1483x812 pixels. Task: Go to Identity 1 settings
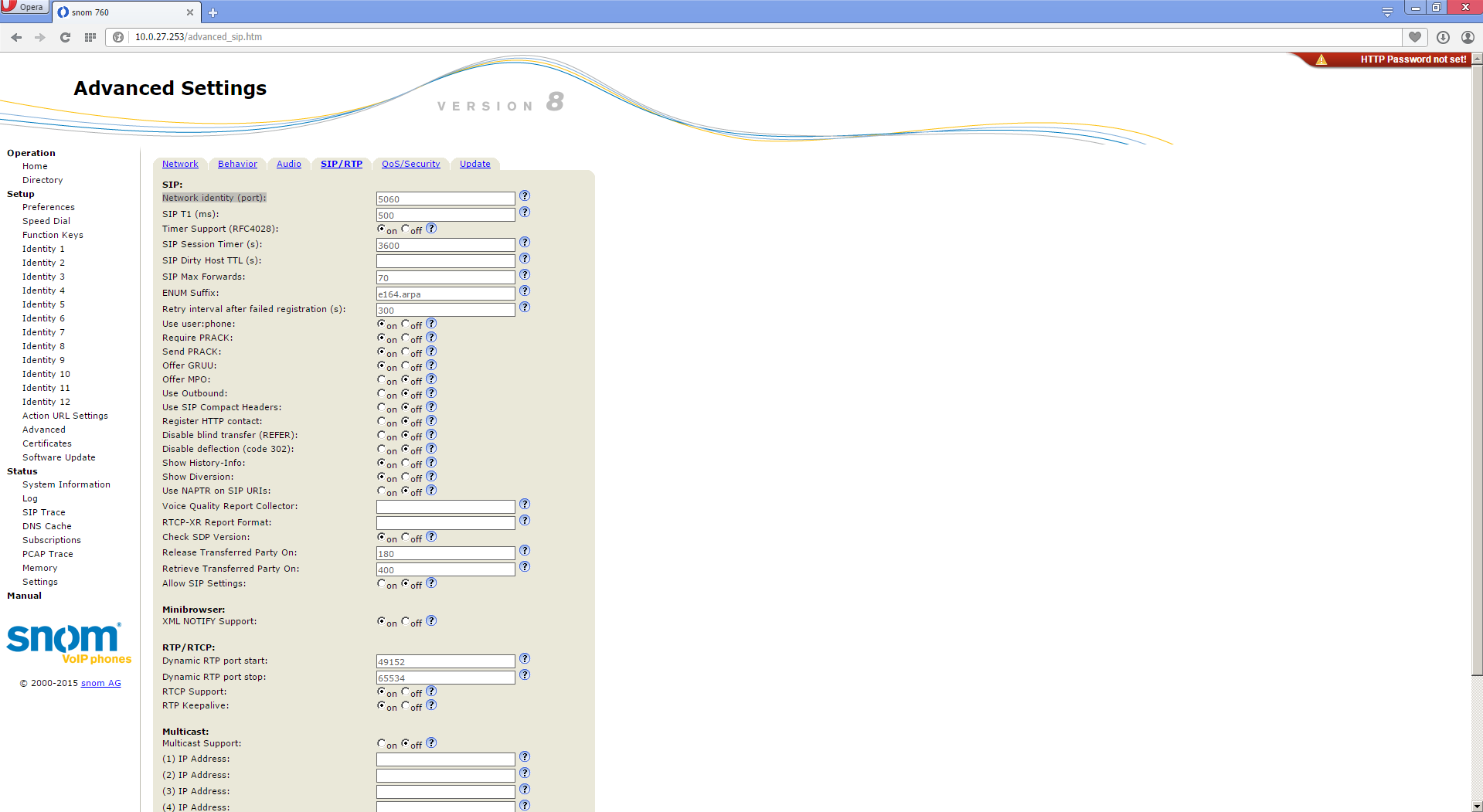pyautogui.click(x=43, y=249)
